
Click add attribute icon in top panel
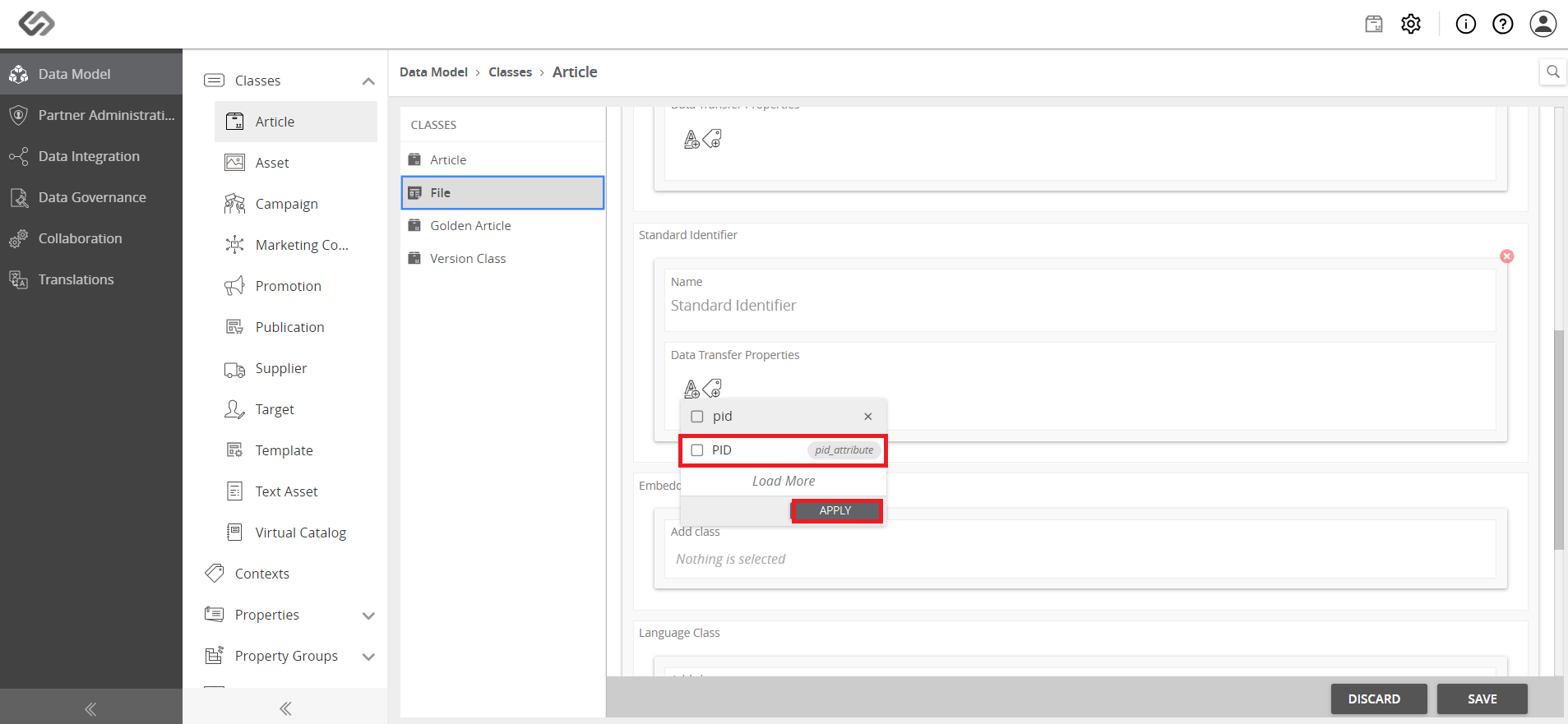pos(691,139)
